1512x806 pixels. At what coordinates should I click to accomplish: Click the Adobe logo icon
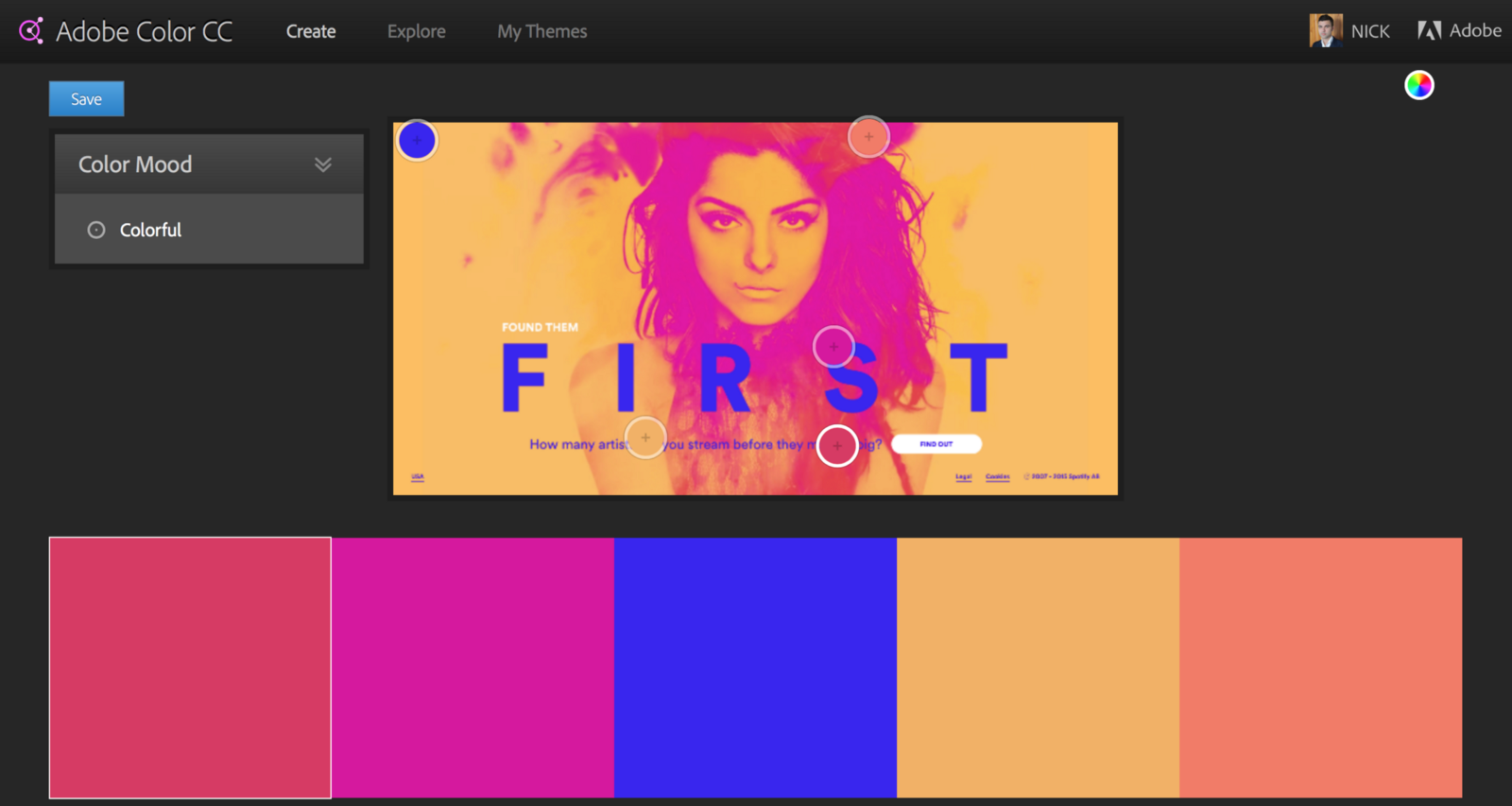tap(1429, 30)
